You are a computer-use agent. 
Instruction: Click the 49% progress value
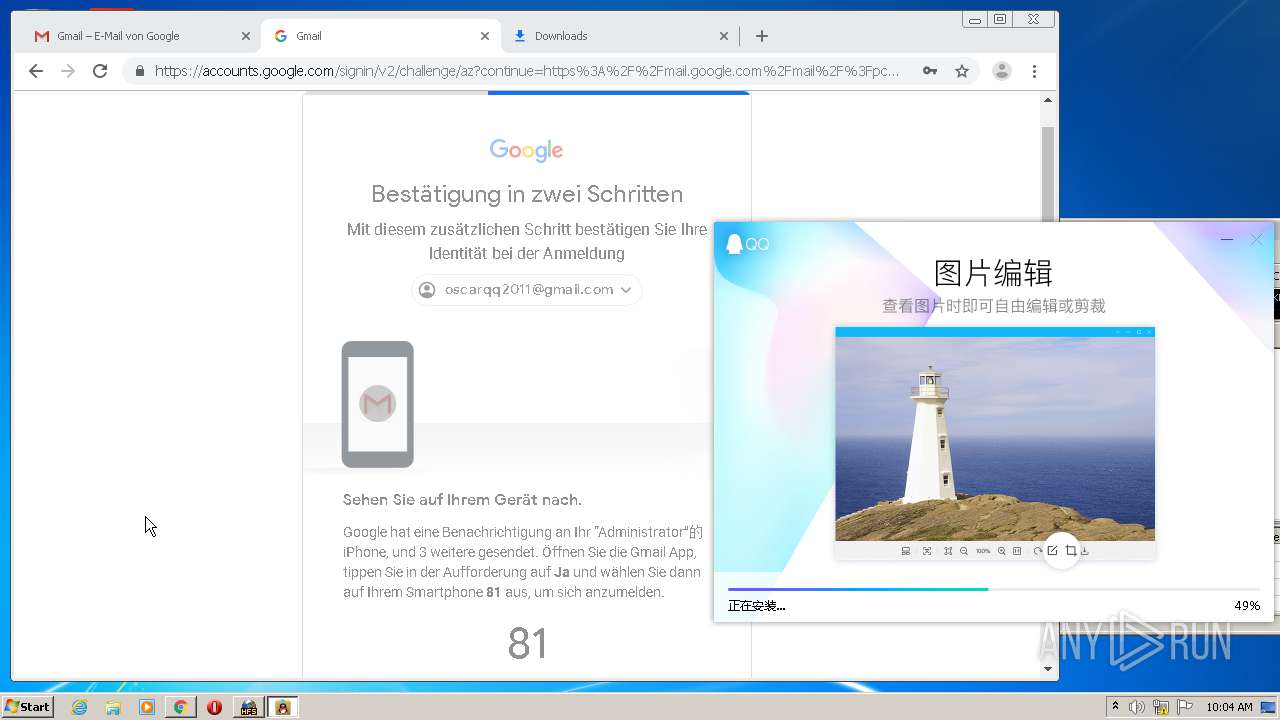click(1247, 606)
